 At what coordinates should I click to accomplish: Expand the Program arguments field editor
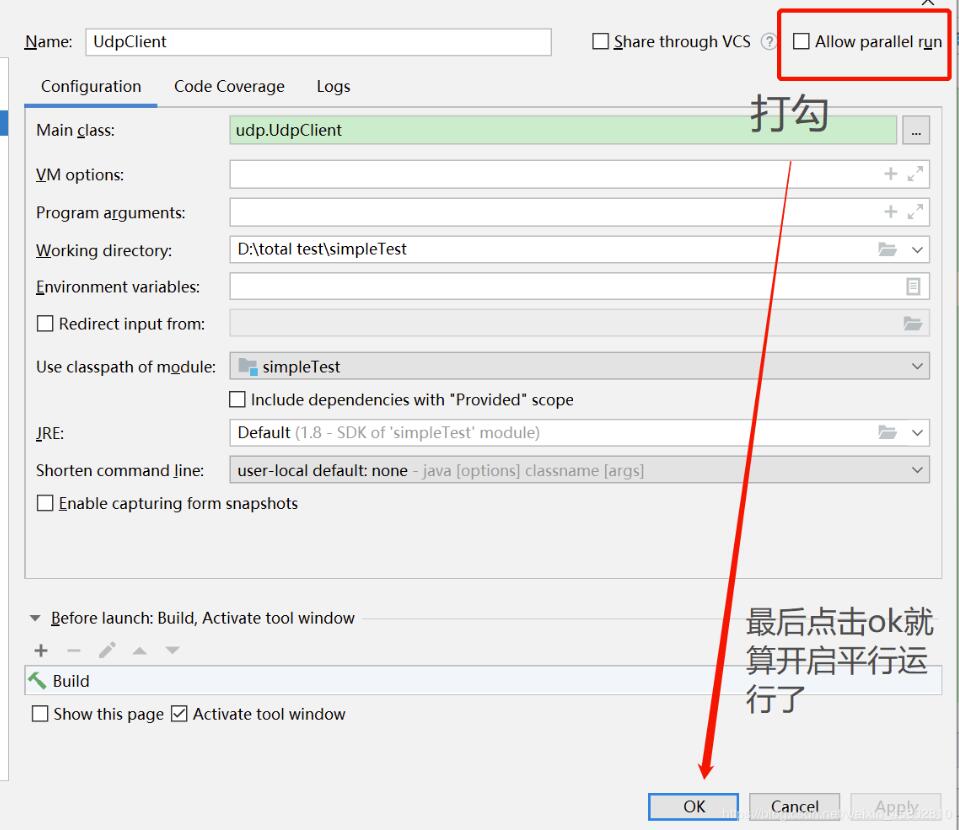tap(916, 212)
